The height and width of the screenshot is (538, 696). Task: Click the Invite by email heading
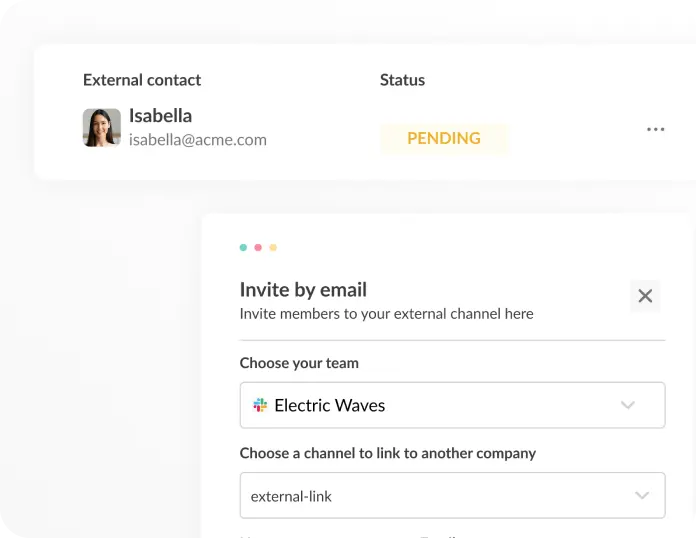pos(303,290)
